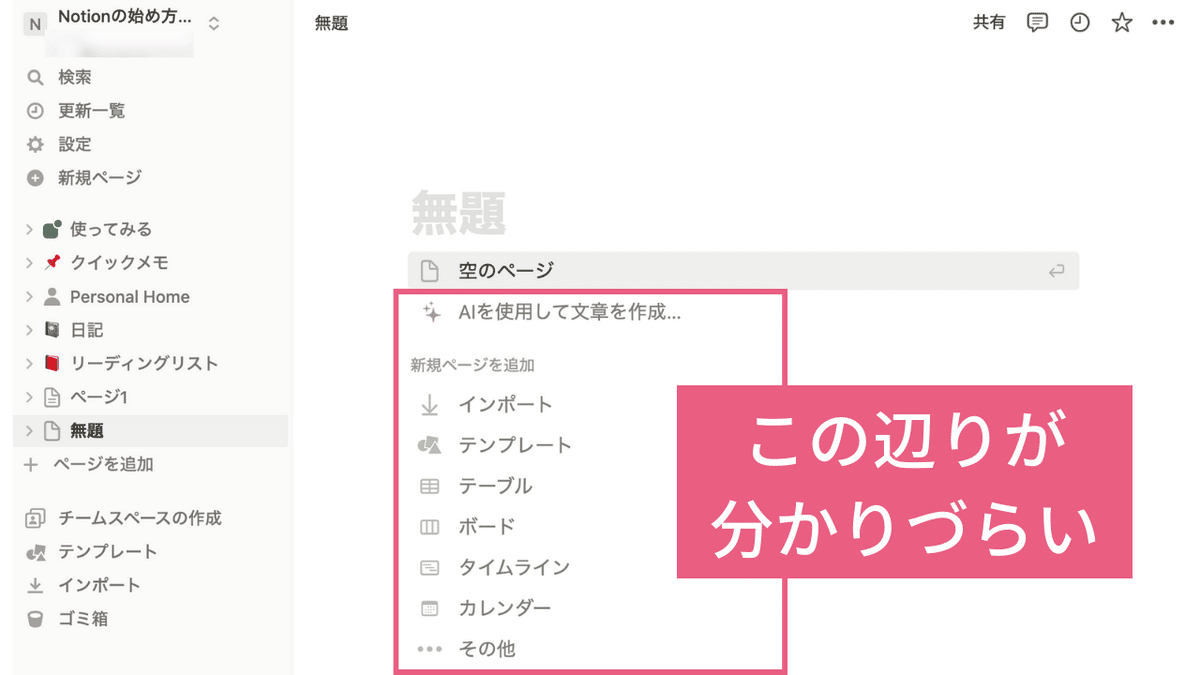Click the notebook icon of 日記
Screen dimensions: 1200x675
pyautogui.click(x=52, y=330)
